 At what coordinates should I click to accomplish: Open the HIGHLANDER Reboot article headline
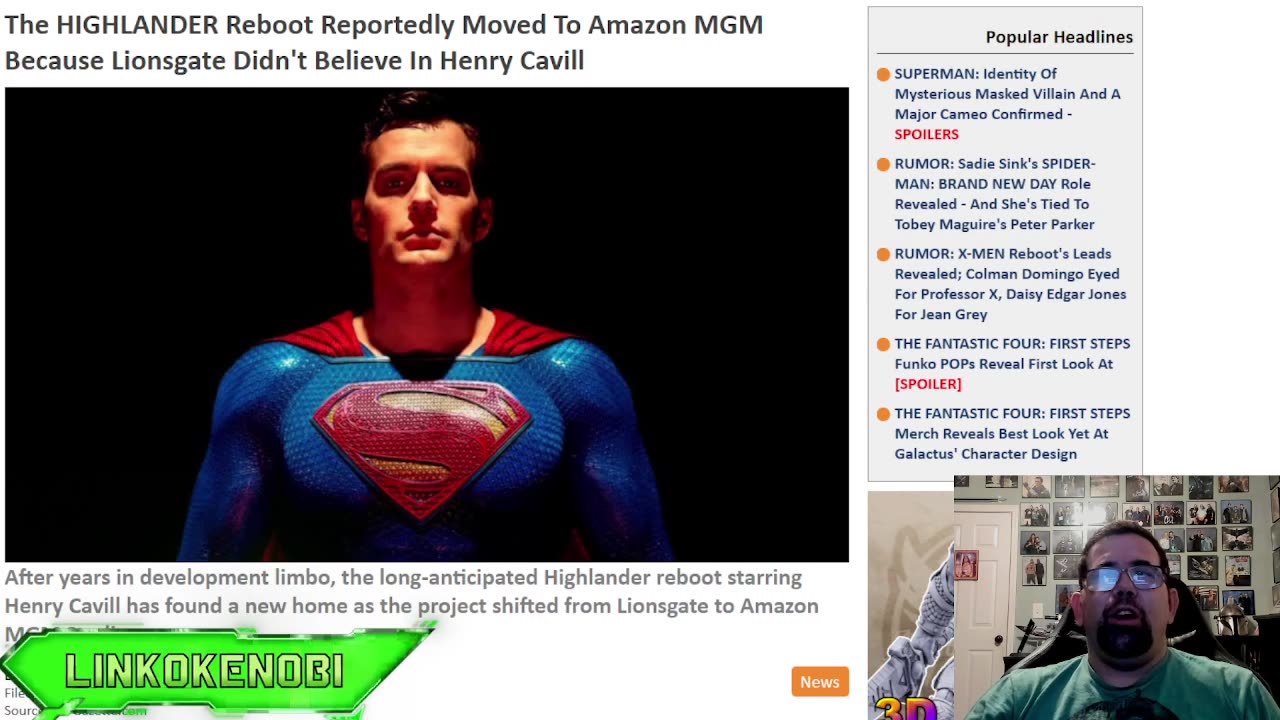coord(384,42)
